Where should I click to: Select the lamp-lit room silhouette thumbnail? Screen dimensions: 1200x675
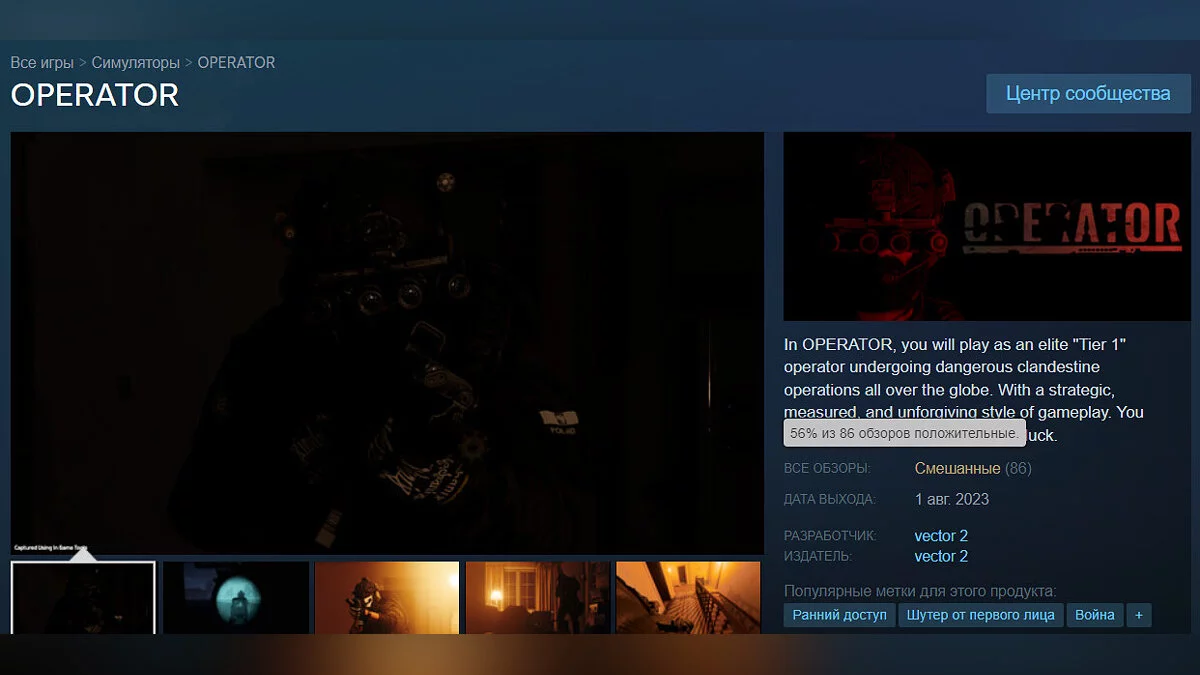click(x=538, y=597)
